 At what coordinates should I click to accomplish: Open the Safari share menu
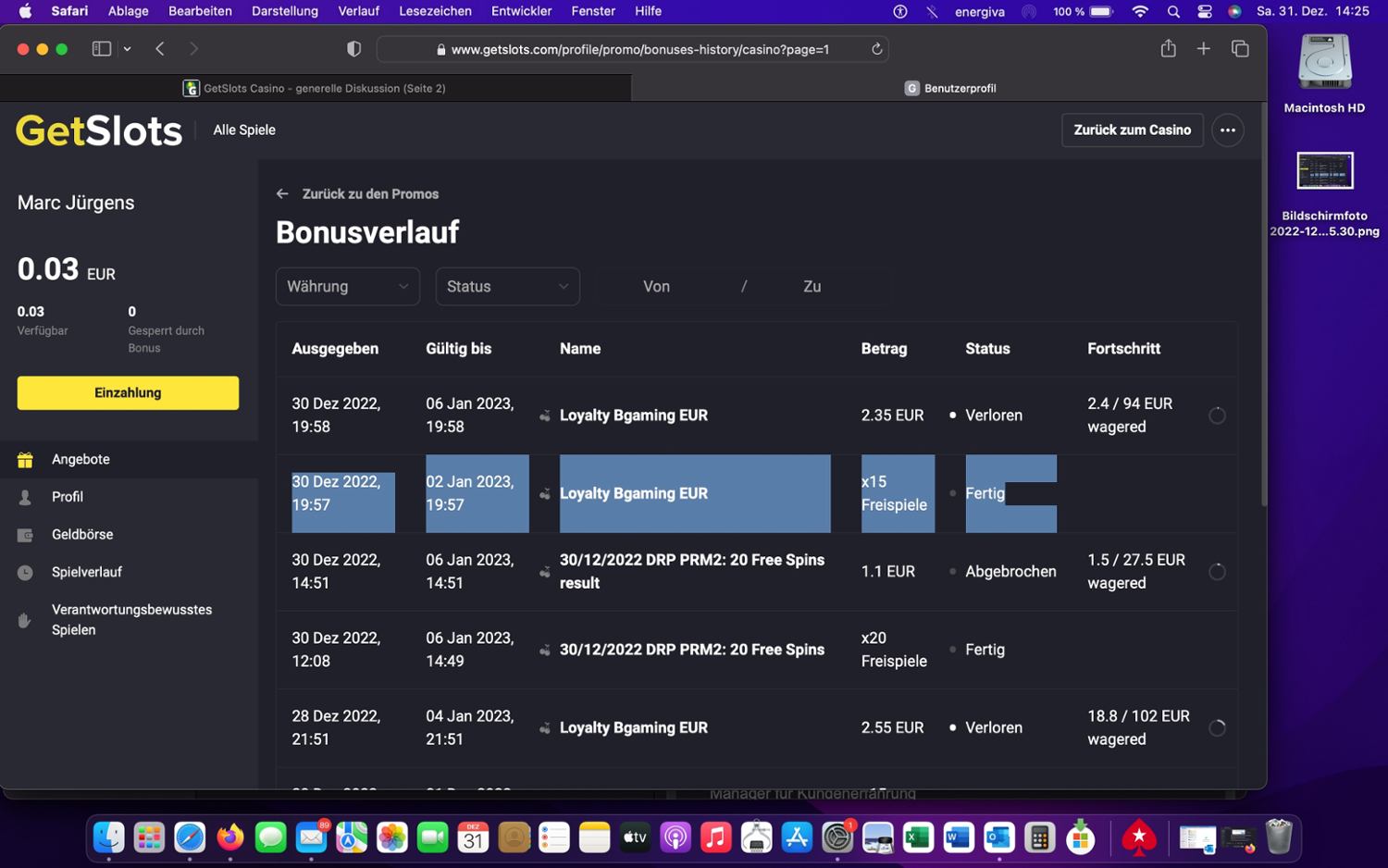(1169, 48)
